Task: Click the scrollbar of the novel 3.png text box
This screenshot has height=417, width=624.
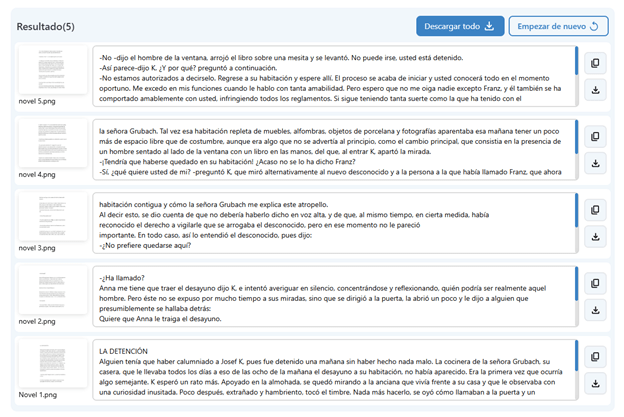Action: click(x=576, y=210)
